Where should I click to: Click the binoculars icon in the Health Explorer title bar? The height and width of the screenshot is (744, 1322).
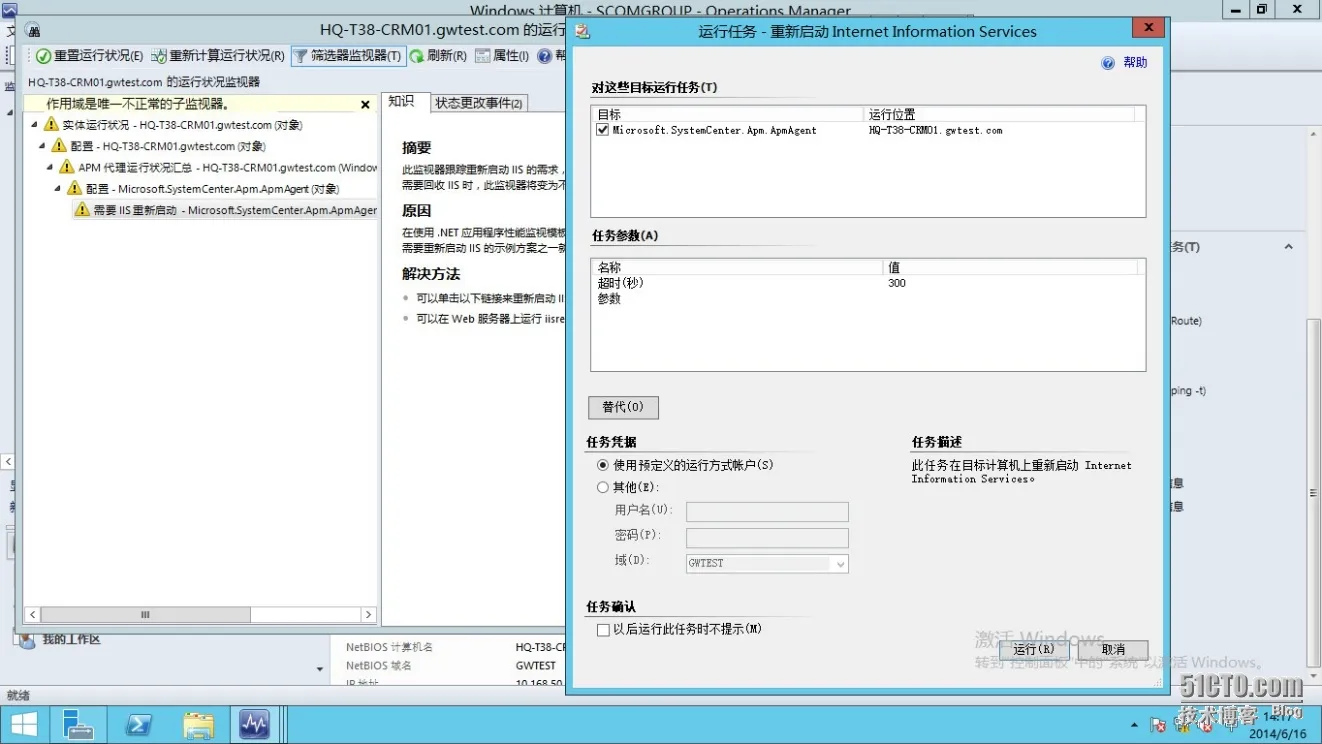pos(33,31)
